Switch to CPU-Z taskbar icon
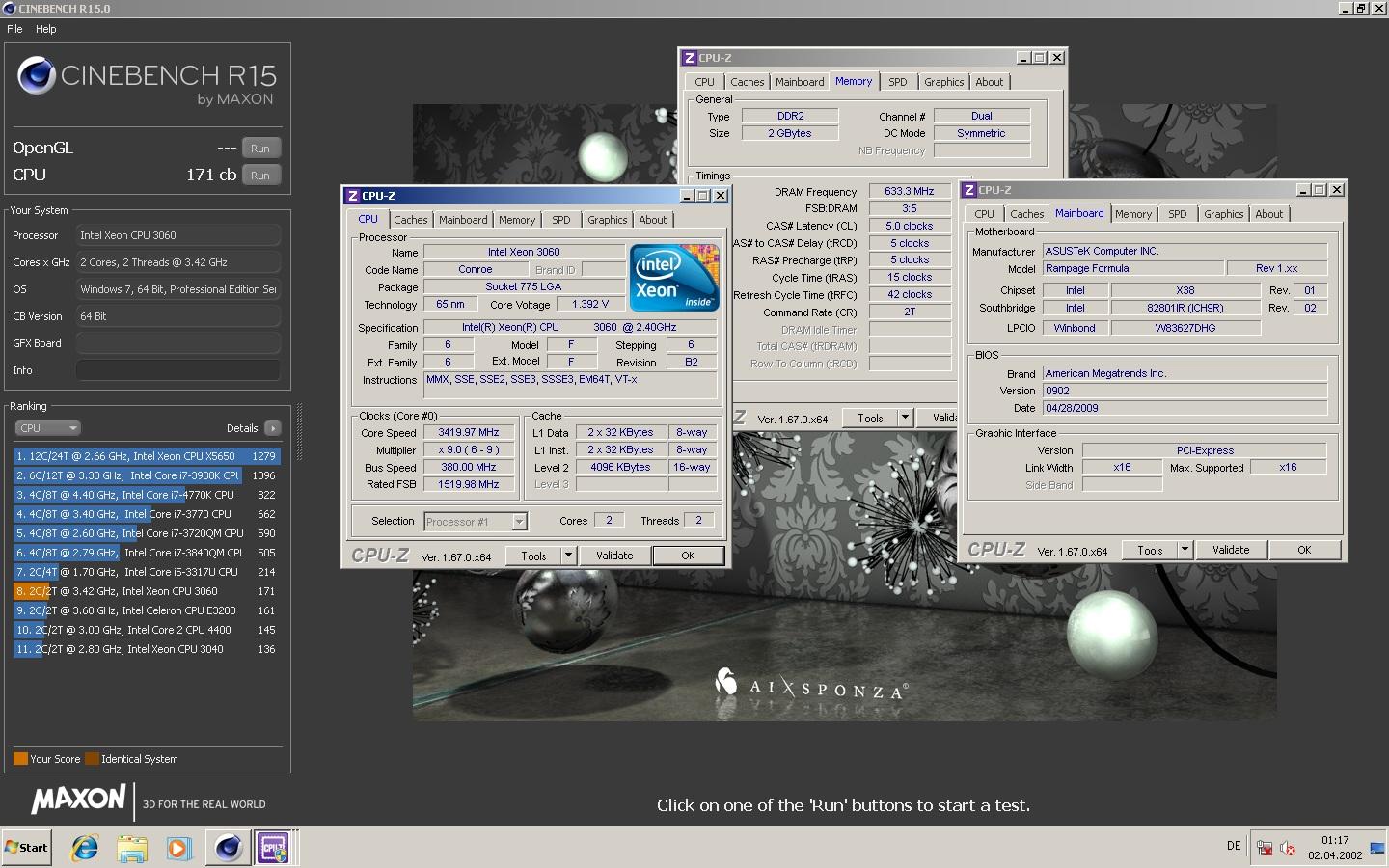The image size is (1389, 868). [275, 848]
